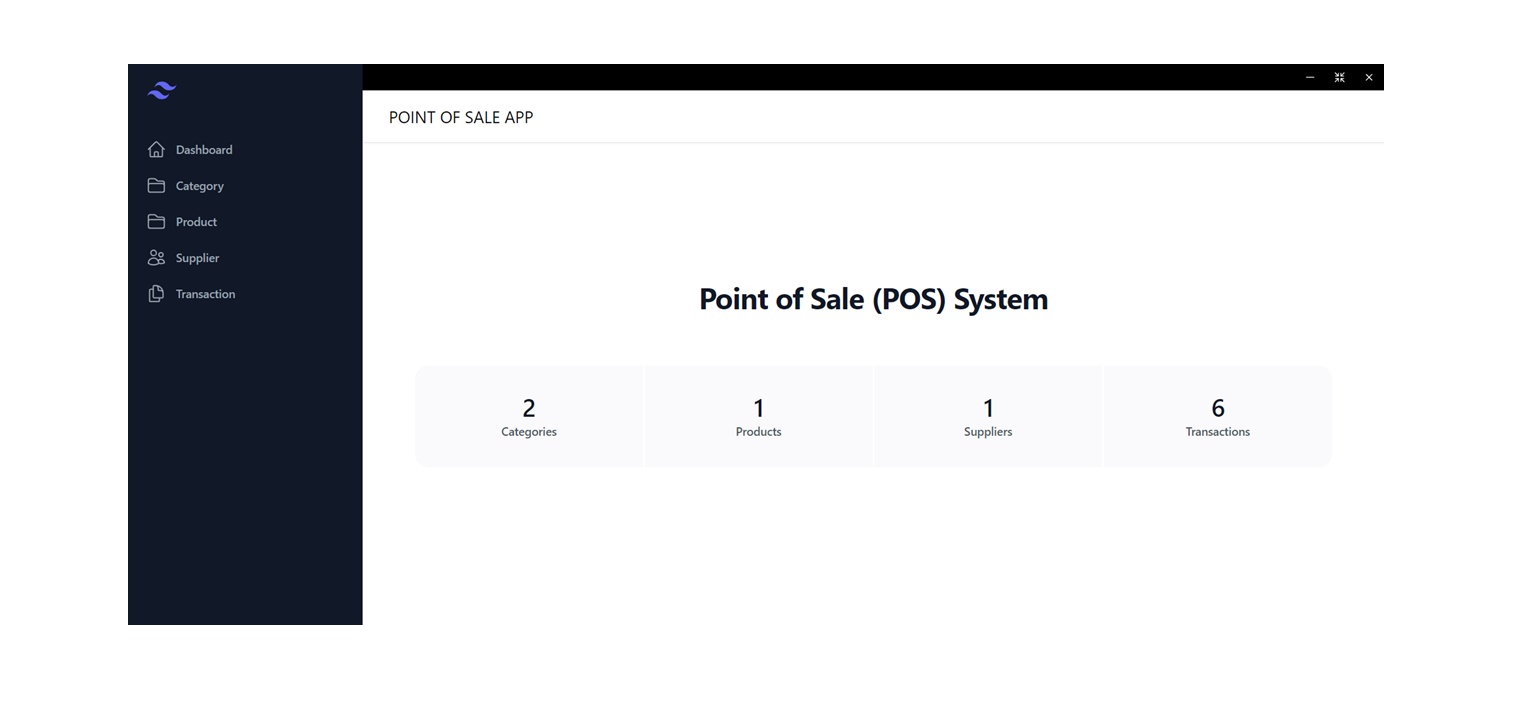
Task: Click the POINT OF SALE APP header title
Action: tap(461, 118)
